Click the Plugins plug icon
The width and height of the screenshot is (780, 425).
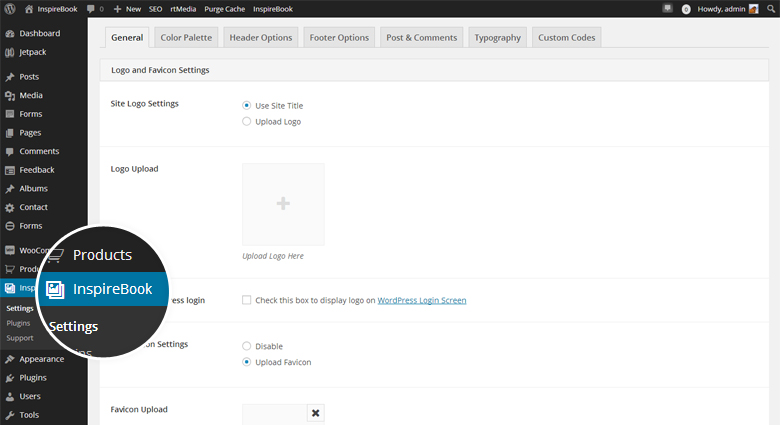(x=10, y=378)
